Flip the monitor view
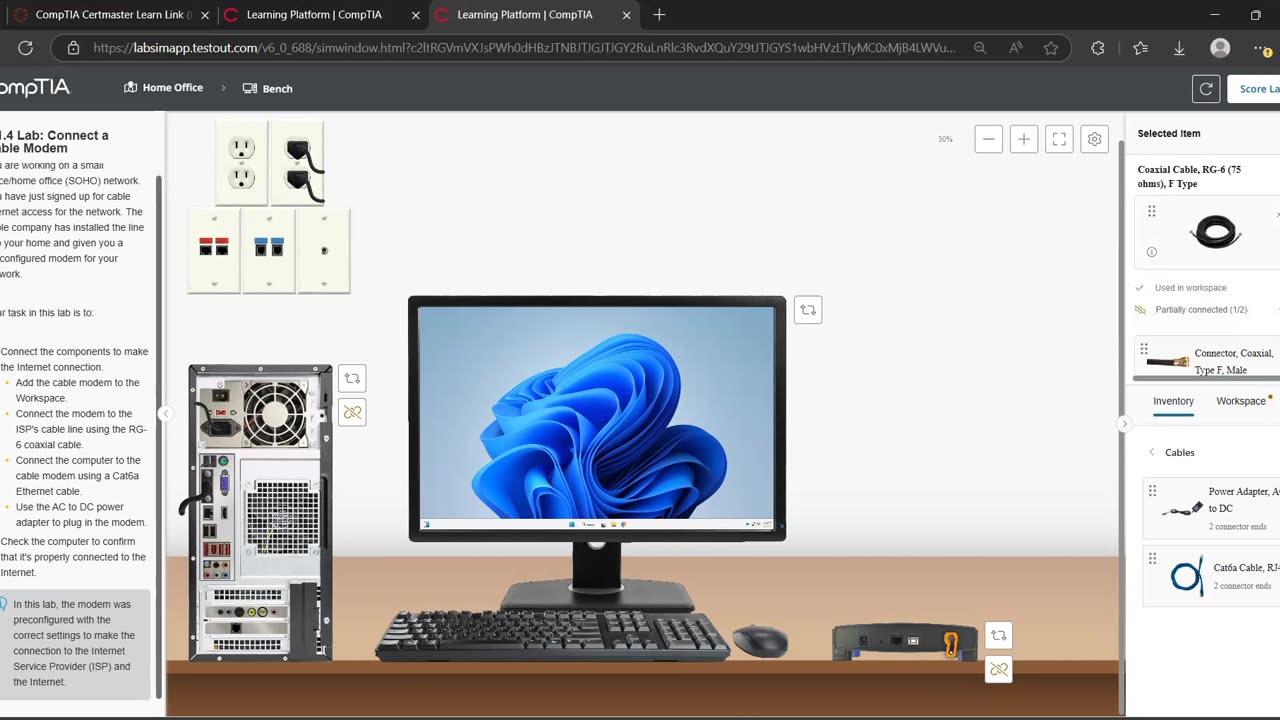 pyautogui.click(x=808, y=310)
